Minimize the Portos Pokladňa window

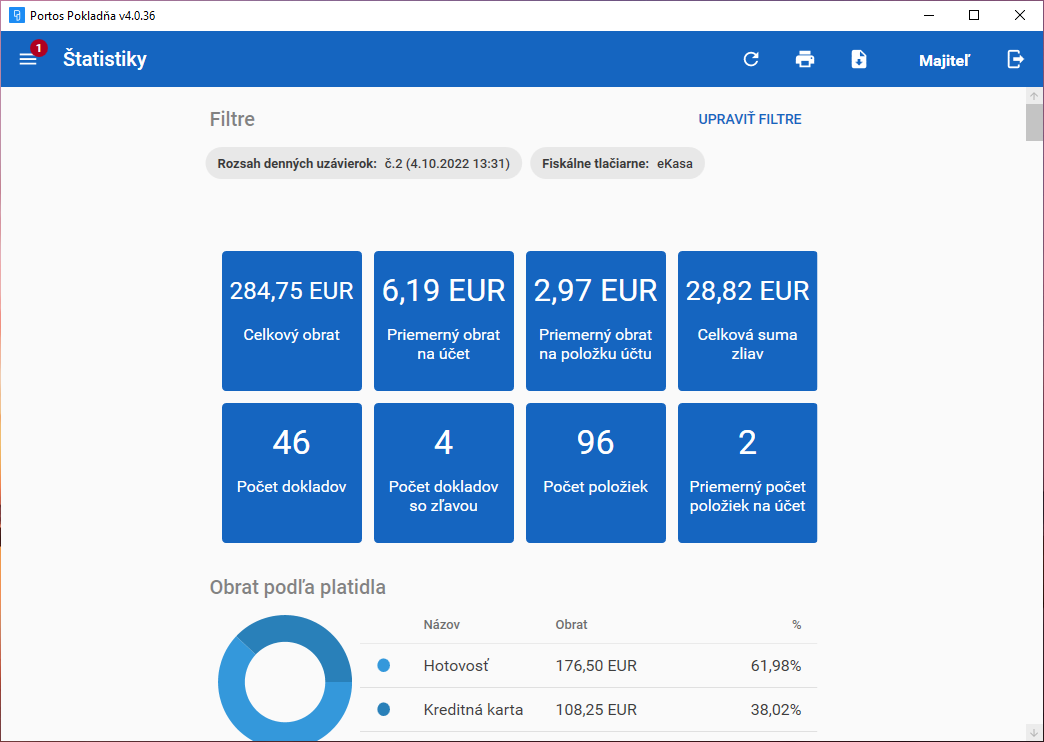(927, 15)
